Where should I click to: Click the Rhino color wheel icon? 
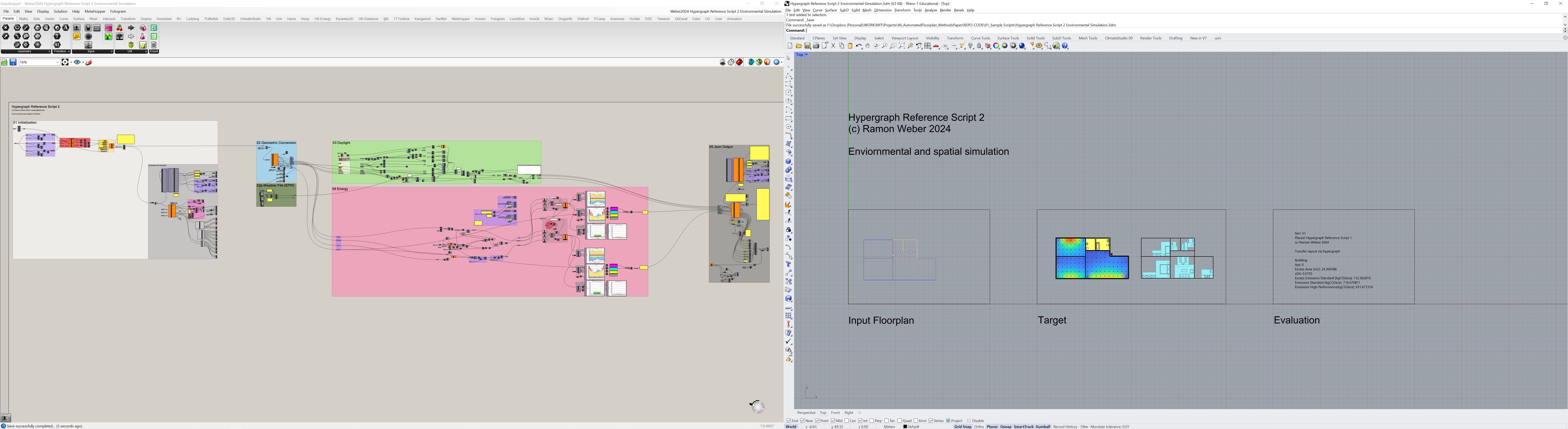click(996, 46)
